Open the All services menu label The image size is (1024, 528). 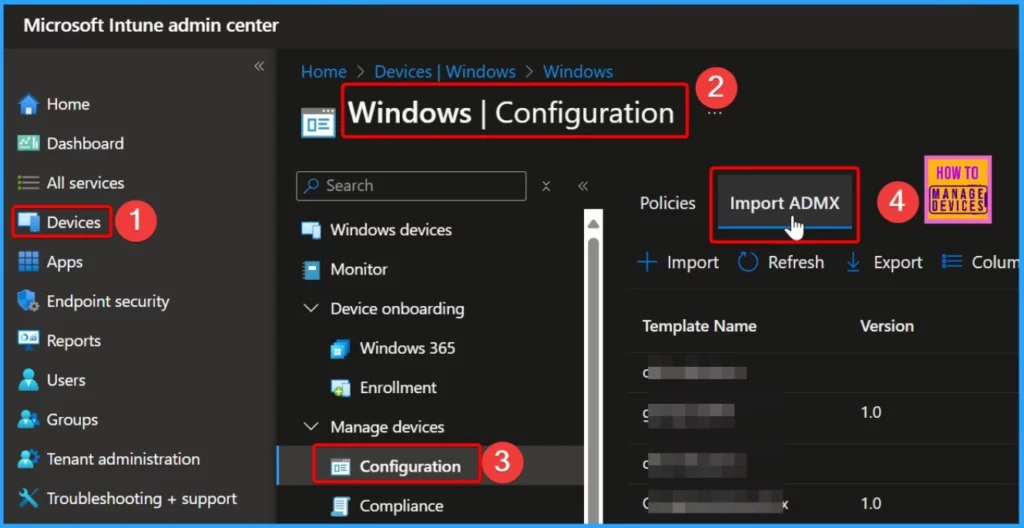tap(85, 183)
